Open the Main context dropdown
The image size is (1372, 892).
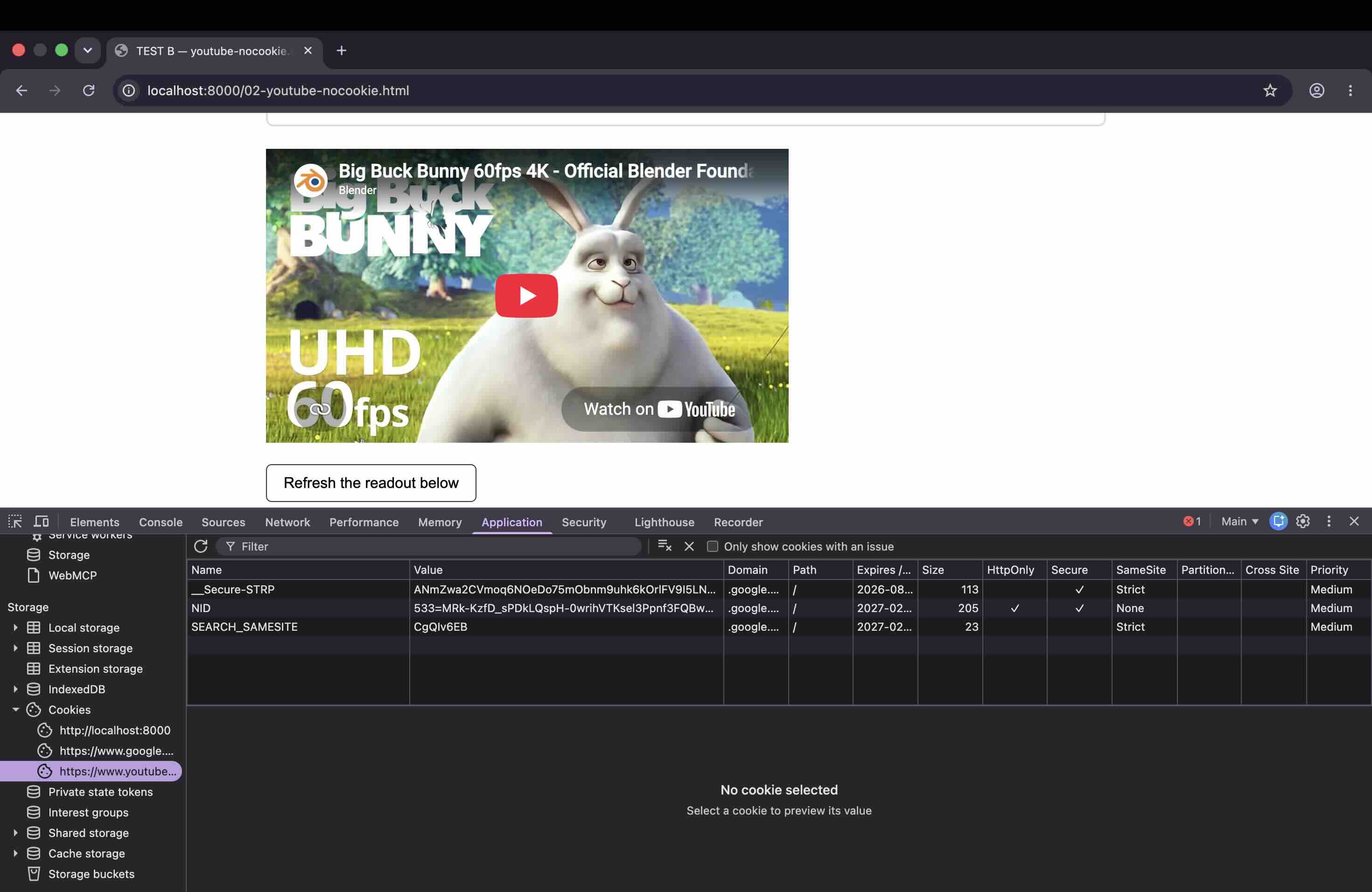pos(1239,522)
